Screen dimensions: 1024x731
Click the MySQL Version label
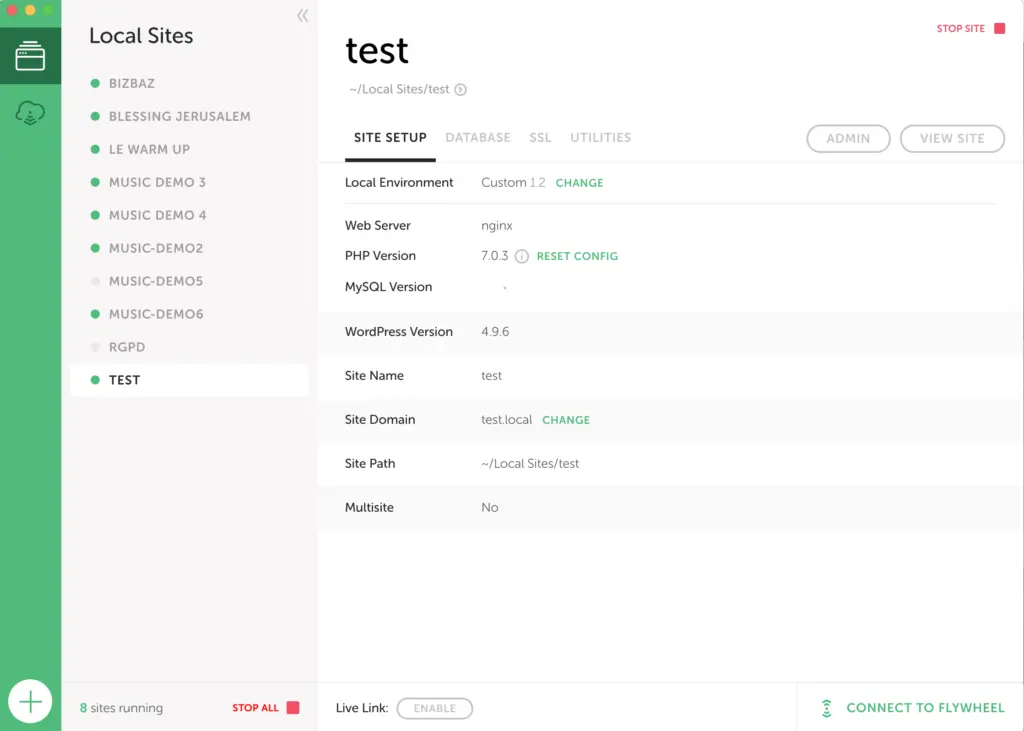point(389,287)
